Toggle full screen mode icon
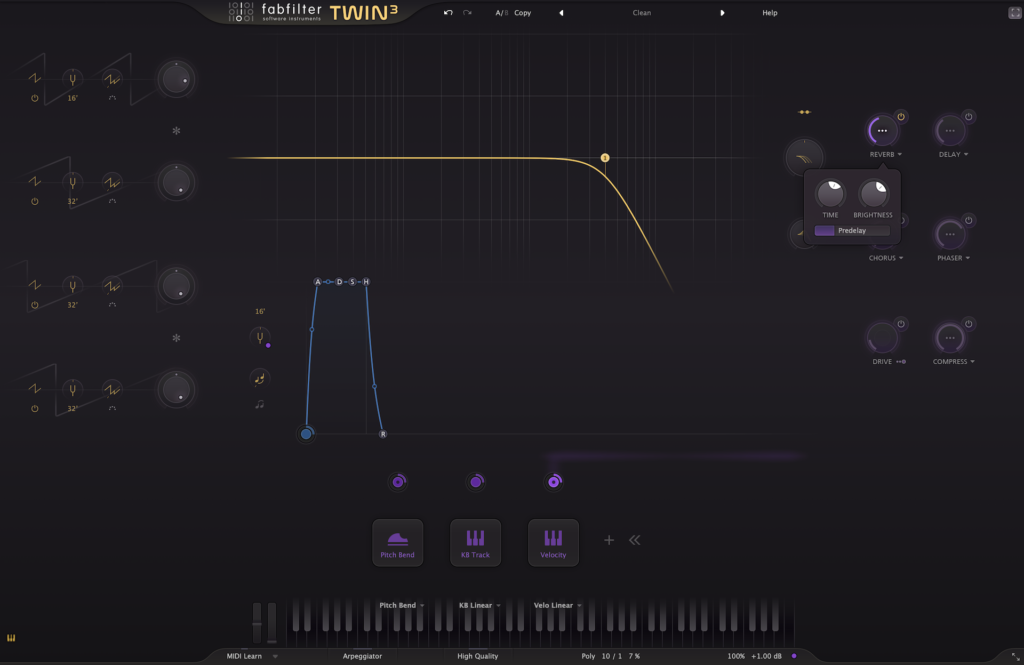Screen dimensions: 1024x665 pos(1014,13)
